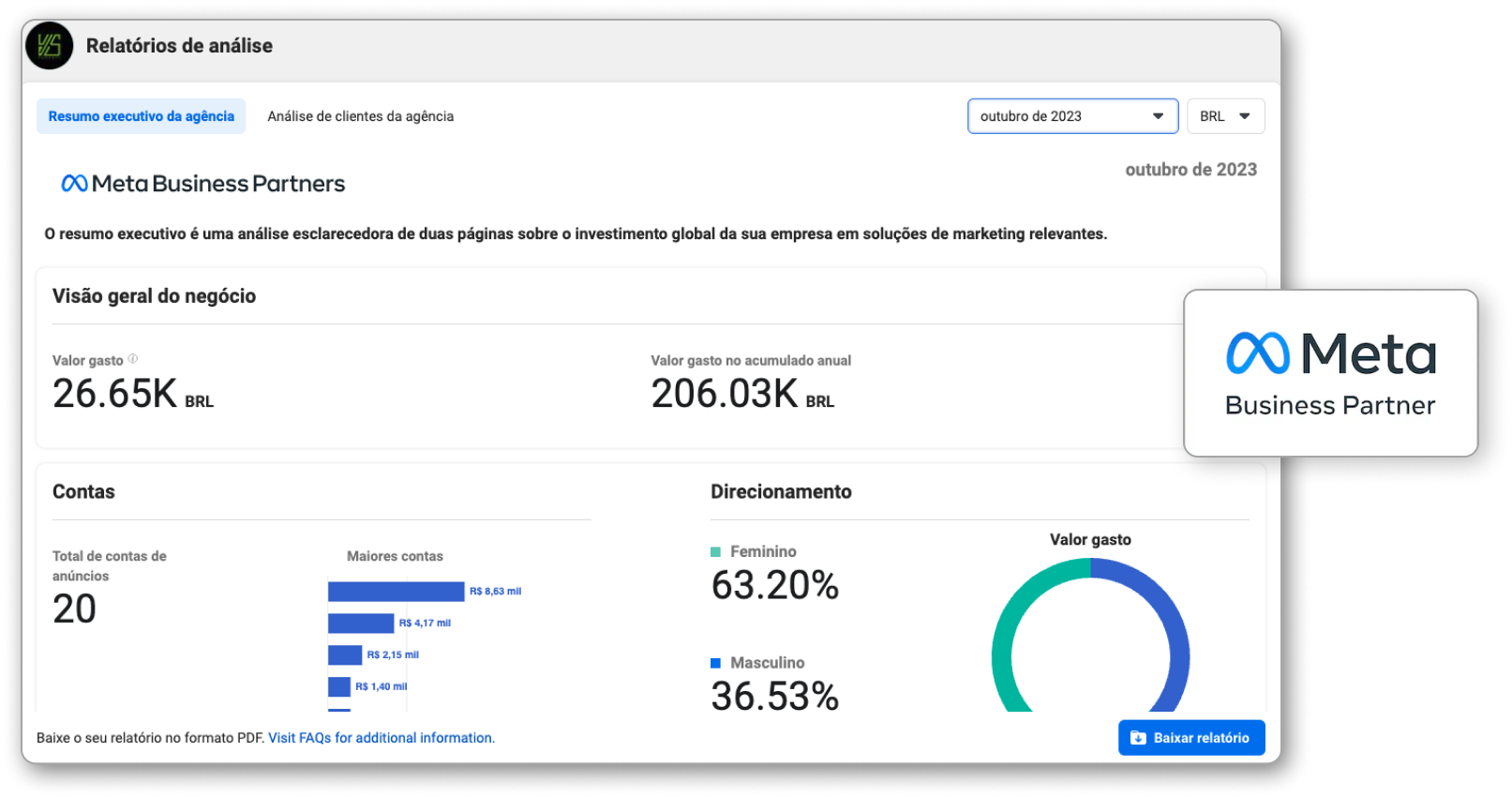Click the R$ 8,63 mil bar
Screen dimensions: 1512x797
pos(397,592)
